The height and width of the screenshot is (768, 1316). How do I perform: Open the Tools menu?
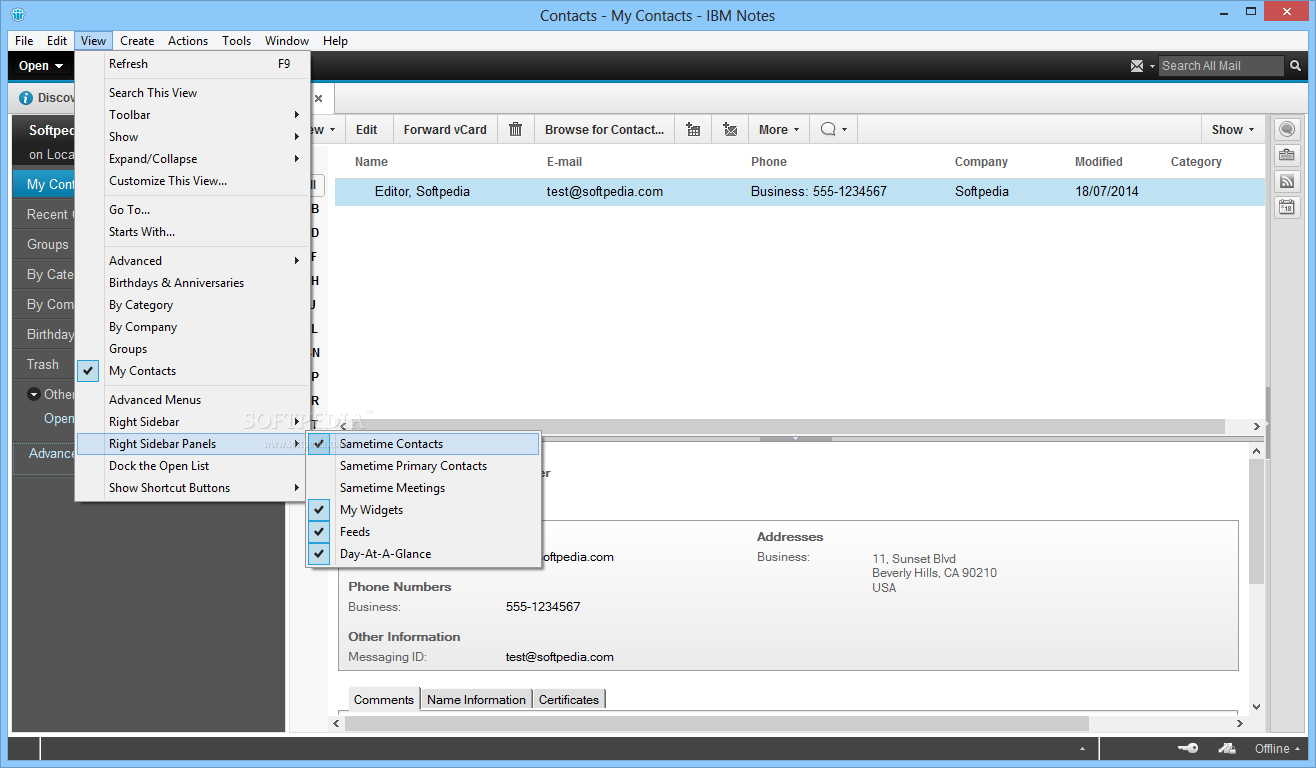click(x=237, y=41)
